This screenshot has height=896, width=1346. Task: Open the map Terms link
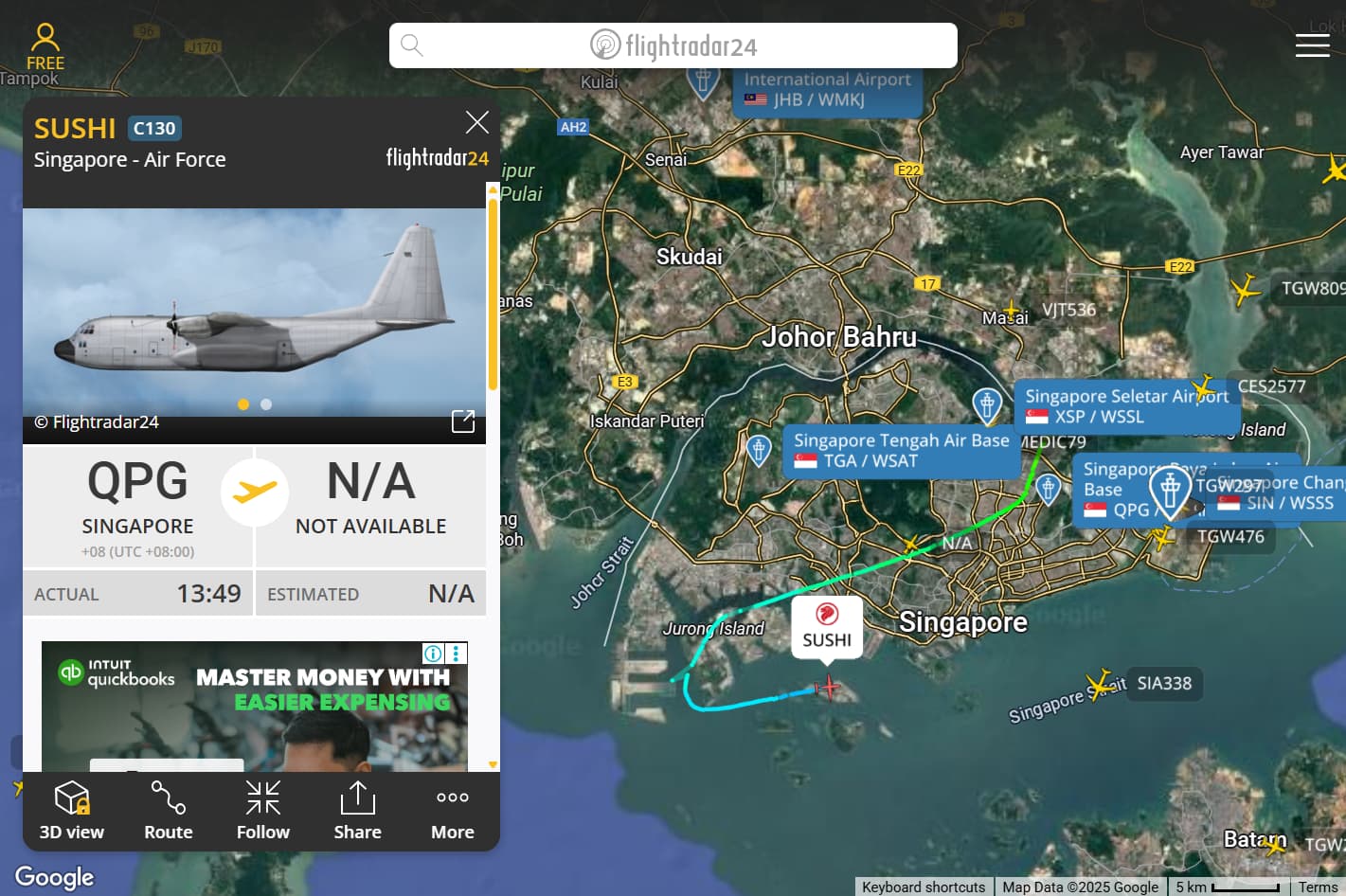1318,887
